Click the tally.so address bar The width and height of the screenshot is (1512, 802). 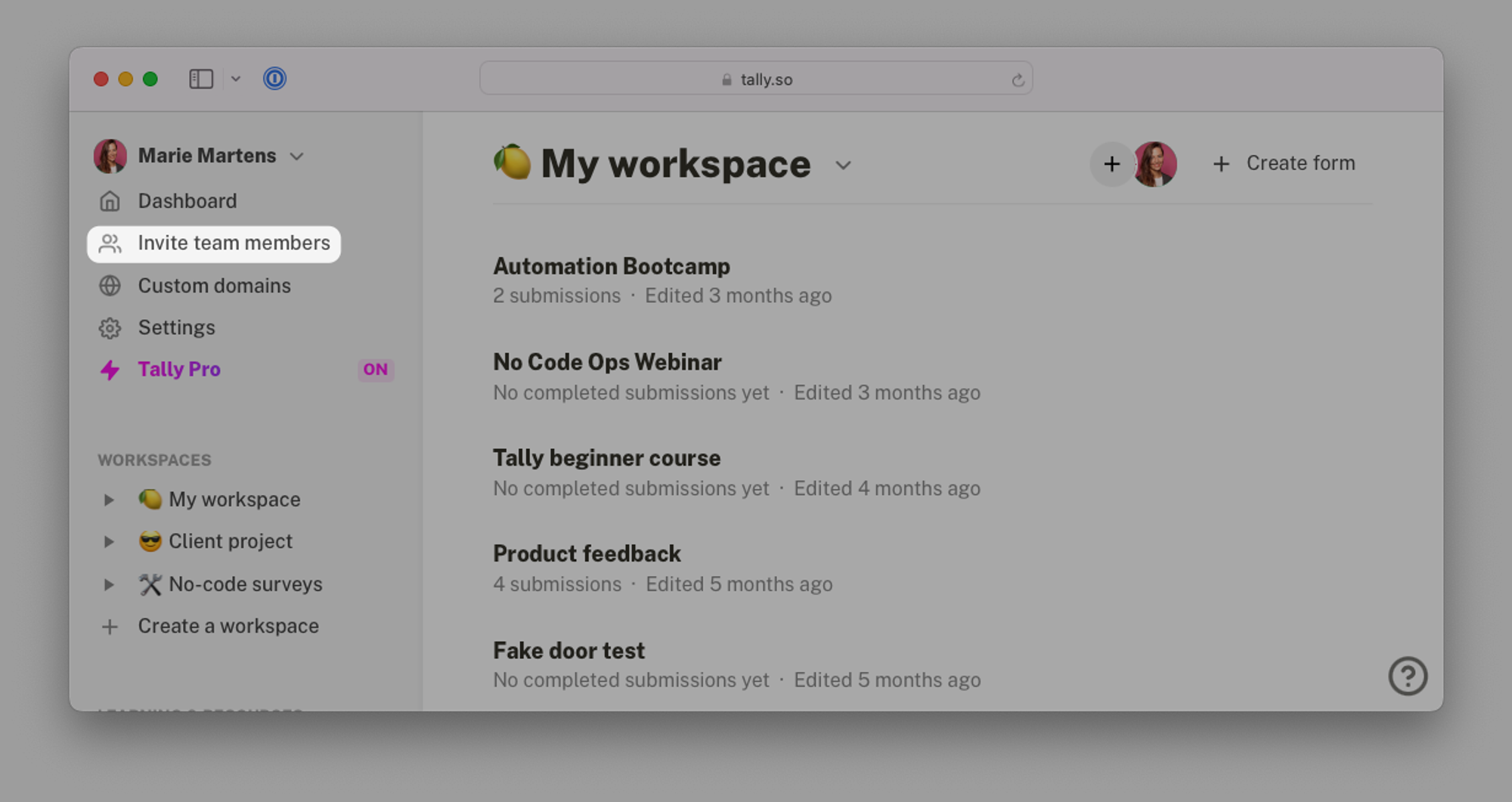coord(756,79)
